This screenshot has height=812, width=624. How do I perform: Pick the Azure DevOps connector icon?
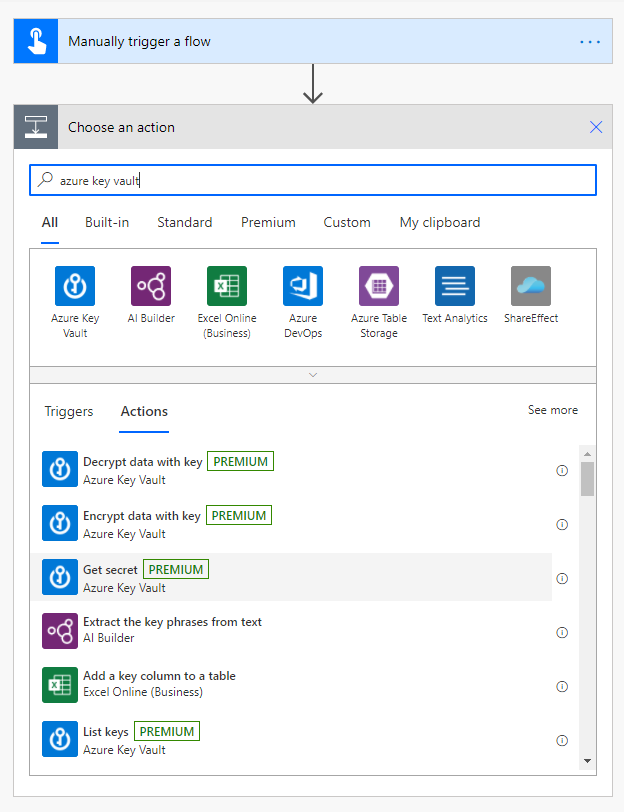[303, 286]
